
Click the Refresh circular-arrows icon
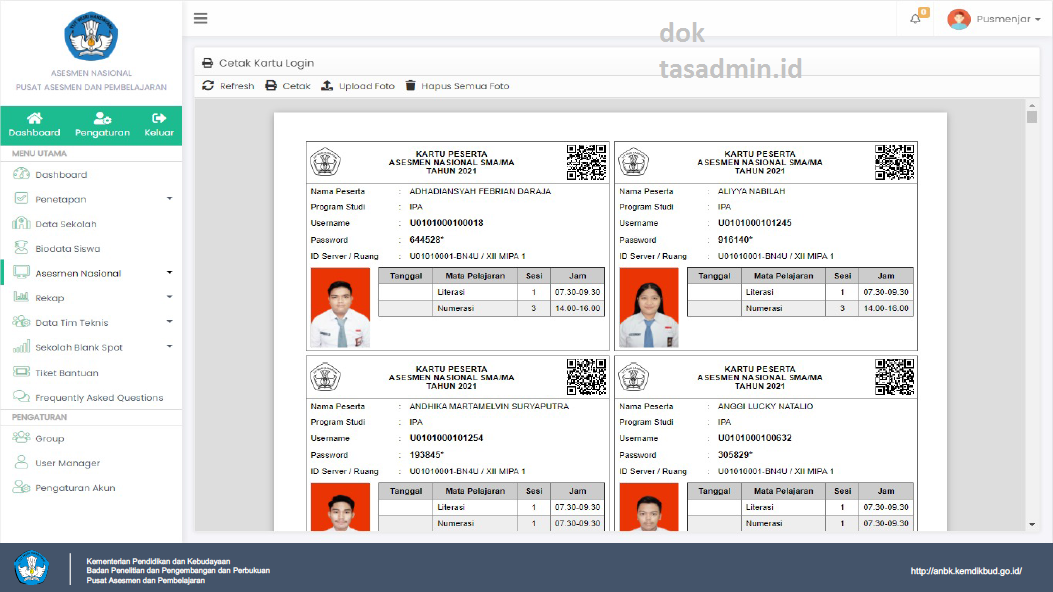207,86
